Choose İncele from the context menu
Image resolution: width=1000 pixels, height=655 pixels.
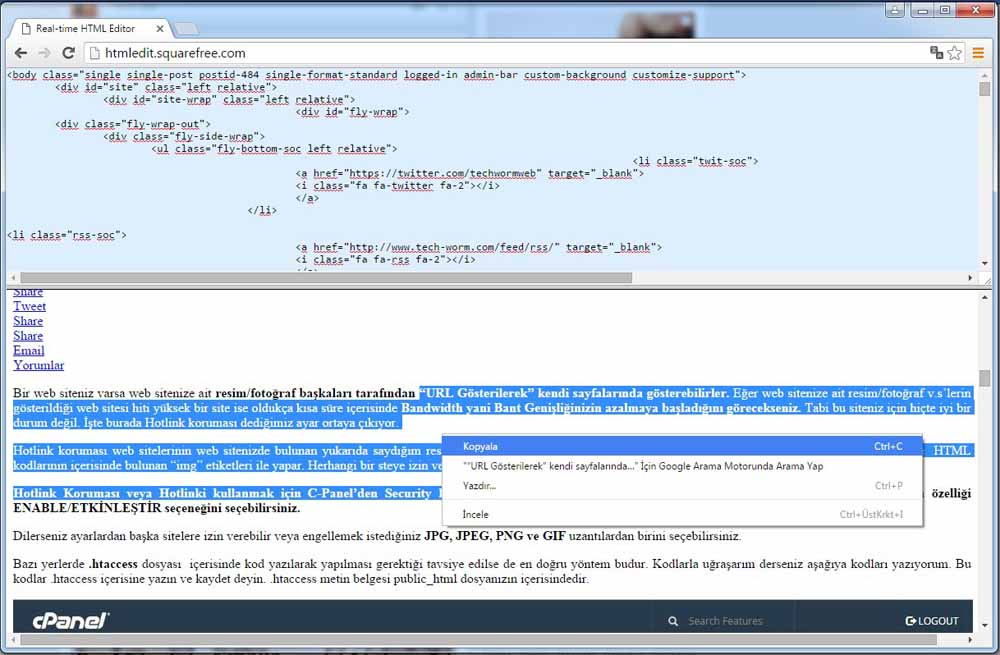pyautogui.click(x=476, y=514)
